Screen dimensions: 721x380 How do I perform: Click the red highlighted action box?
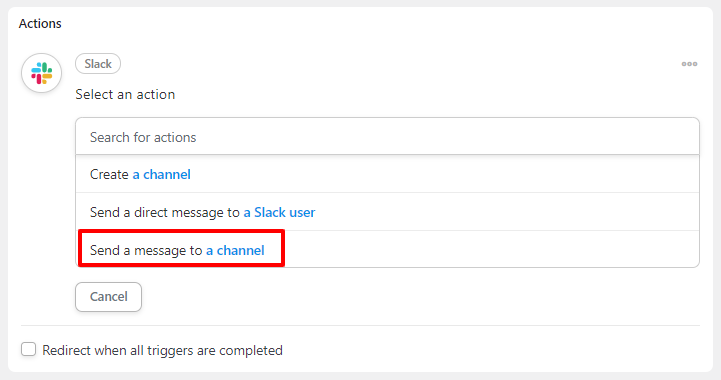pyautogui.click(x=181, y=248)
